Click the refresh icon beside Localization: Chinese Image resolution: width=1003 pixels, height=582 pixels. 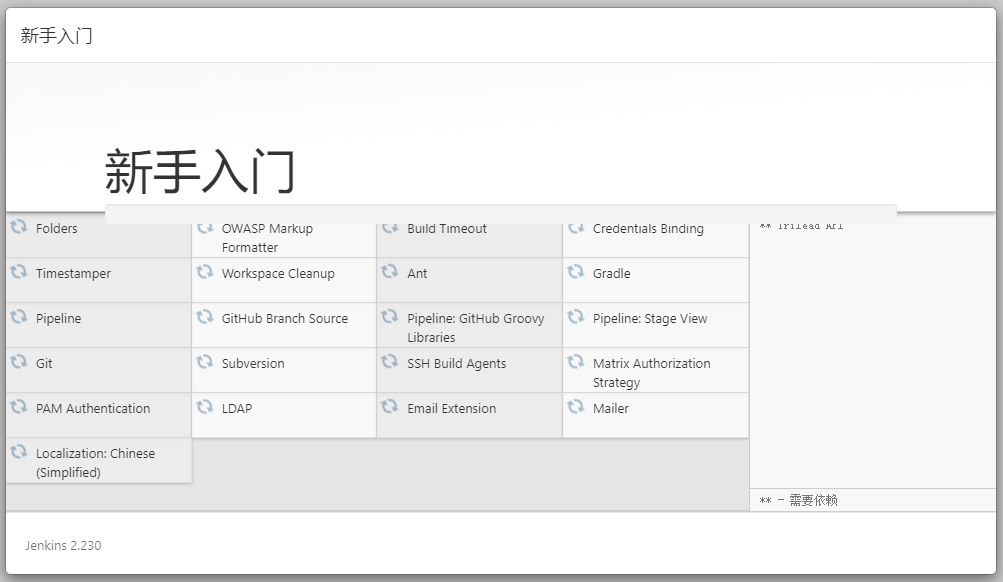19,452
